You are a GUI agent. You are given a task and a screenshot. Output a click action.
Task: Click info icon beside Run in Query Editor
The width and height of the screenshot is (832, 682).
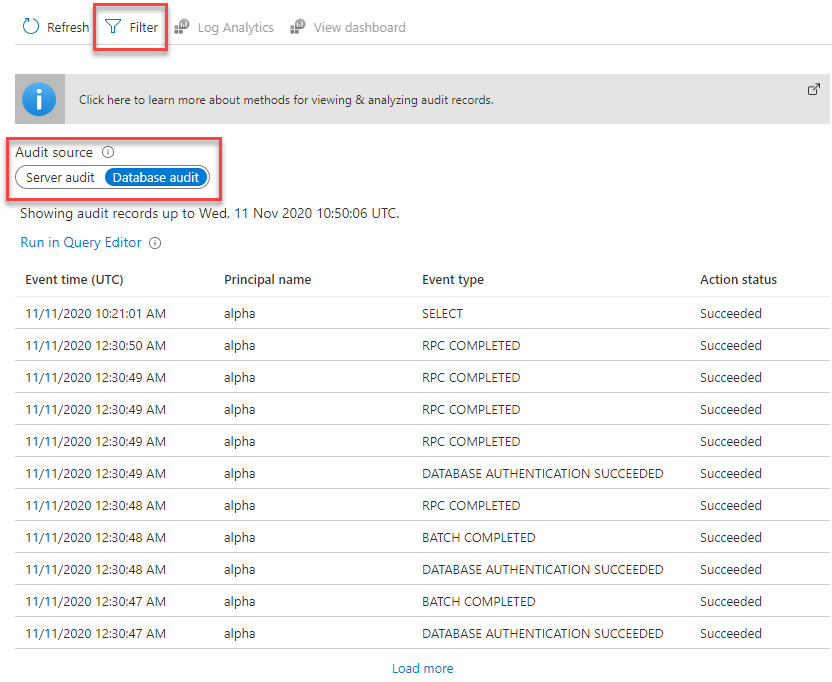155,243
